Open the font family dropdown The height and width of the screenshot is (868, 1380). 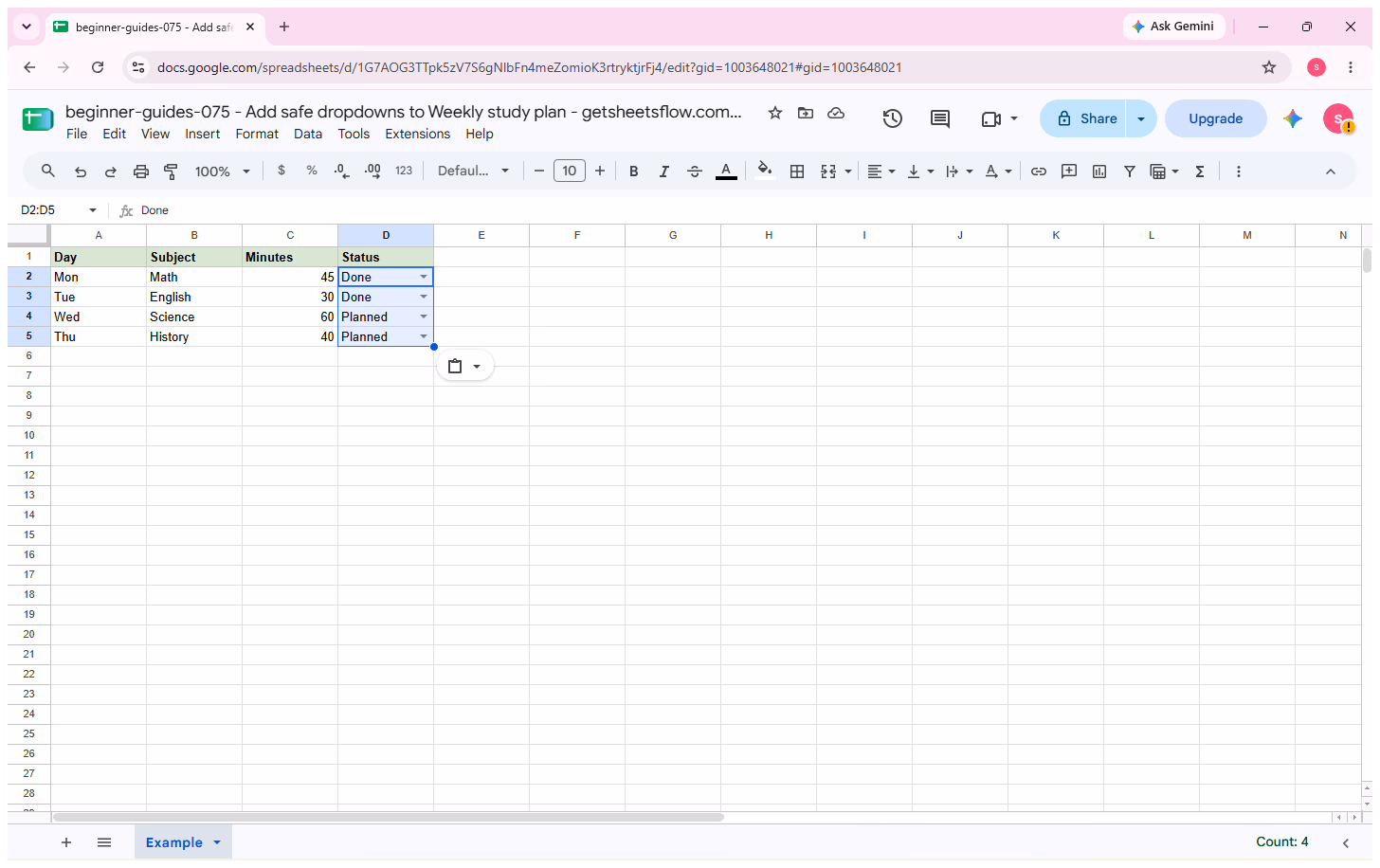point(474,172)
